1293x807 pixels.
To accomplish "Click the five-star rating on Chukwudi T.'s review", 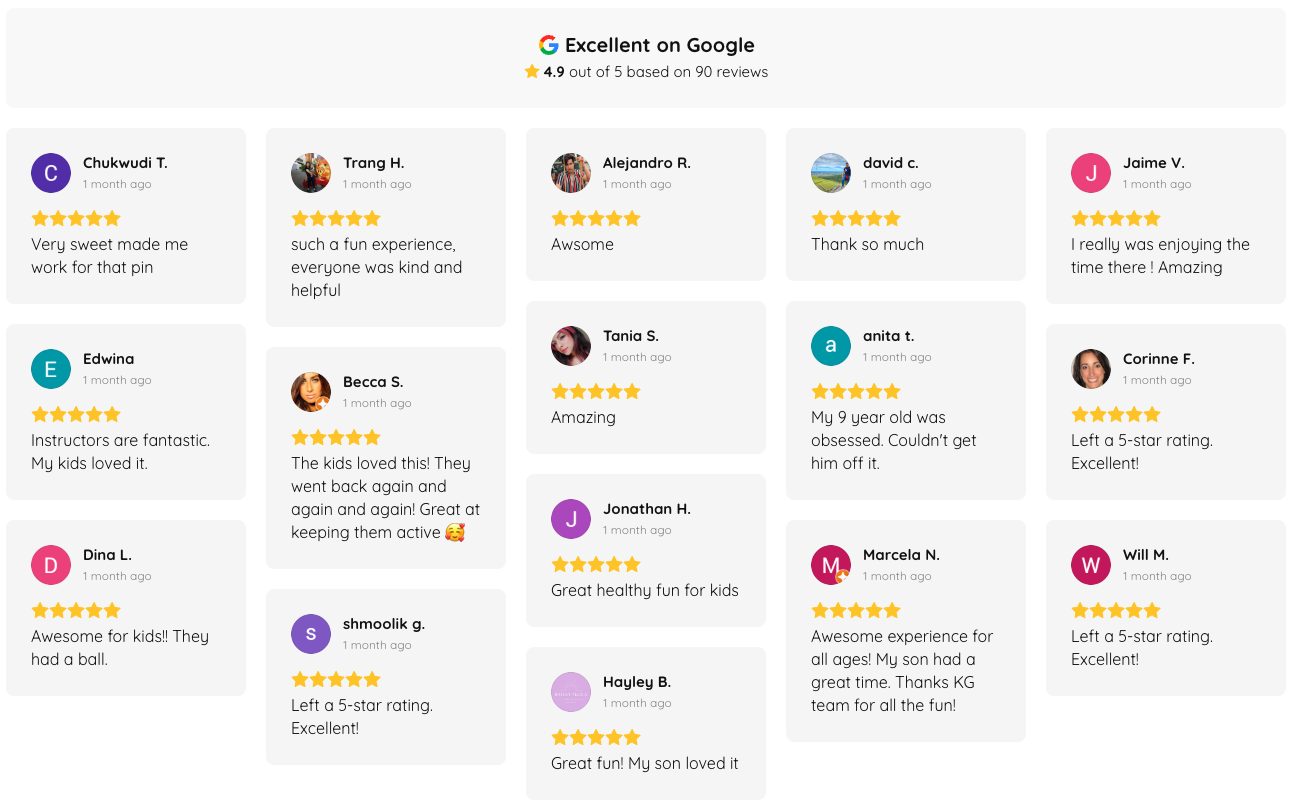I will 75,218.
